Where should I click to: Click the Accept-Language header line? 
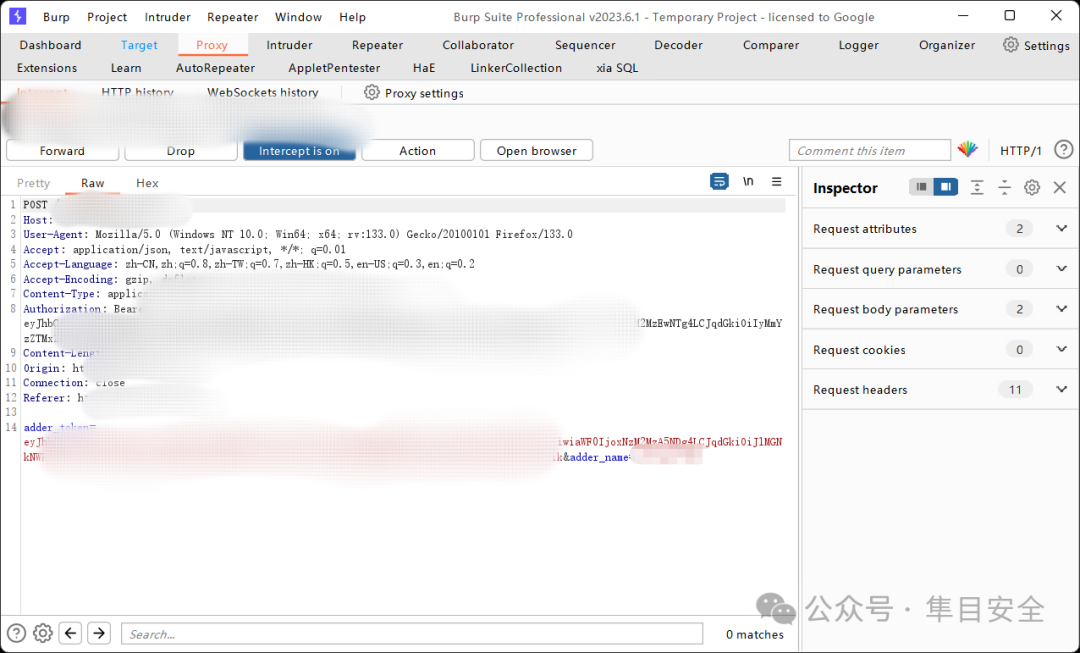(x=249, y=264)
